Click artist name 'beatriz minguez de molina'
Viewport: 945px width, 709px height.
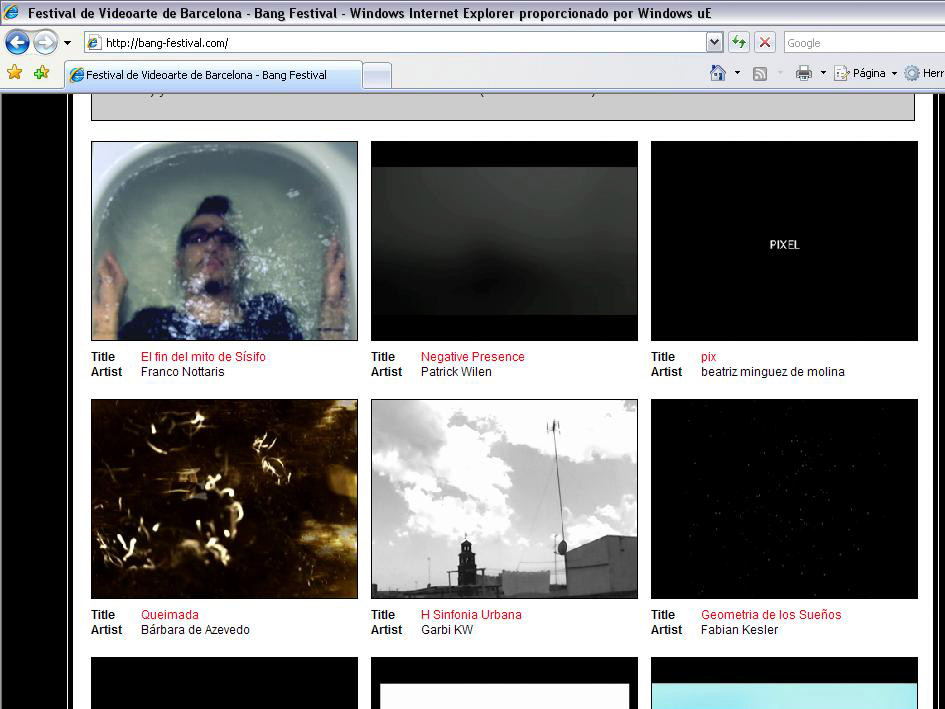(773, 372)
